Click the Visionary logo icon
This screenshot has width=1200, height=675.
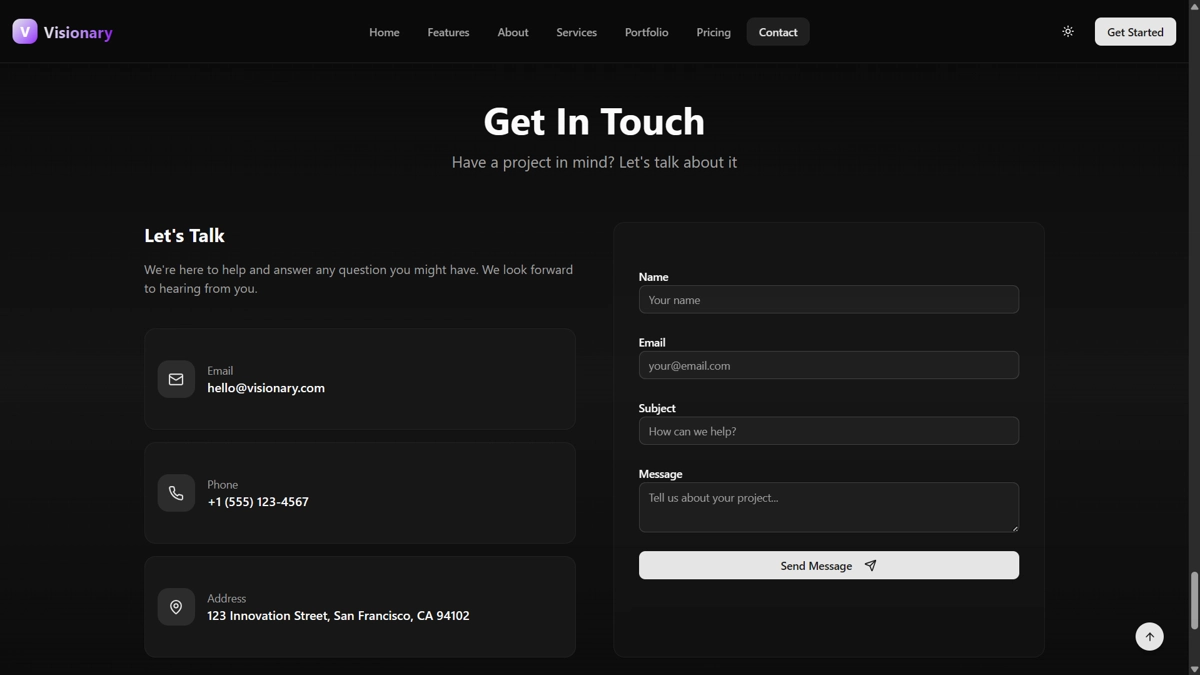point(25,32)
